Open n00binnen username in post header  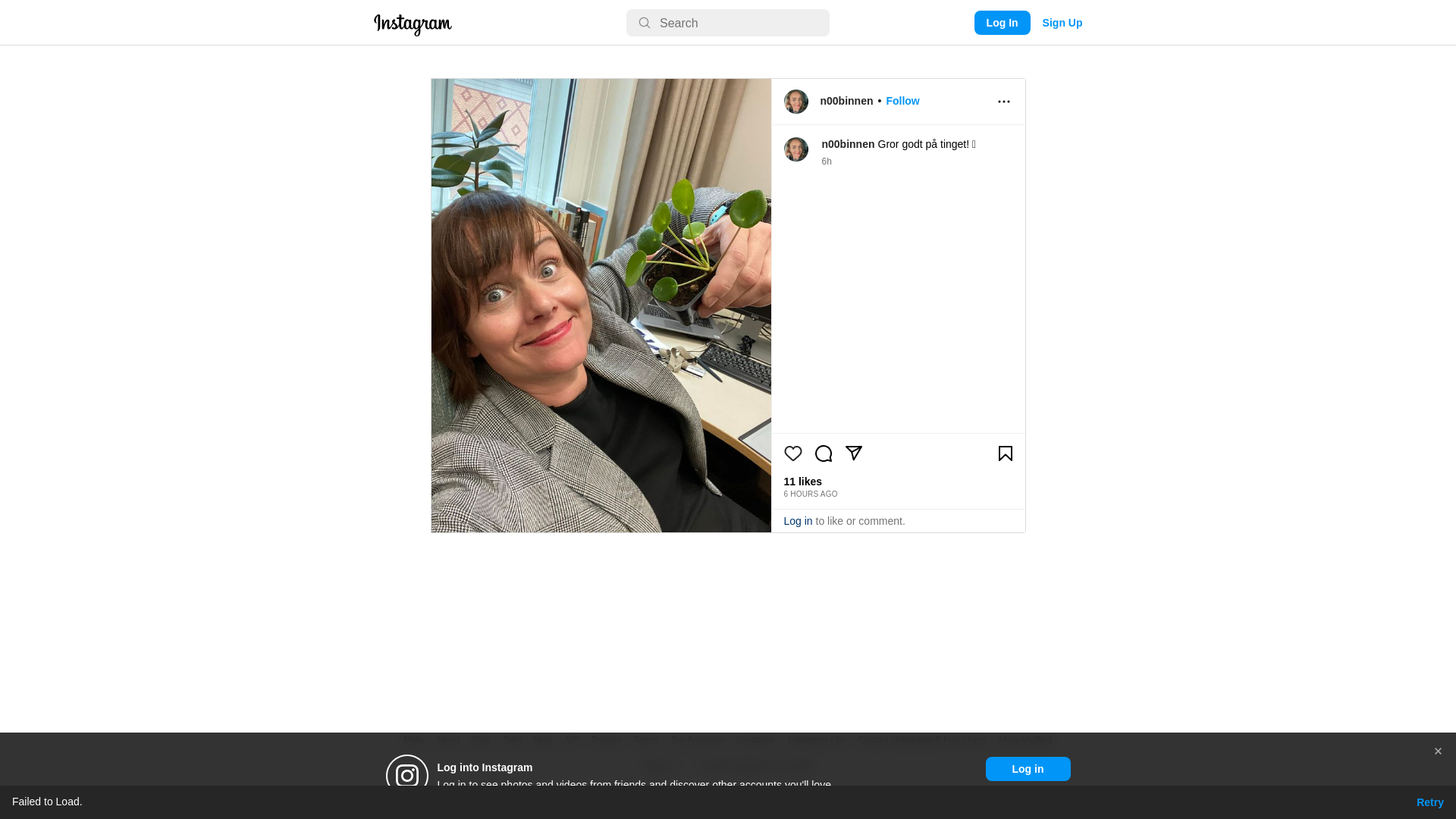click(x=846, y=101)
